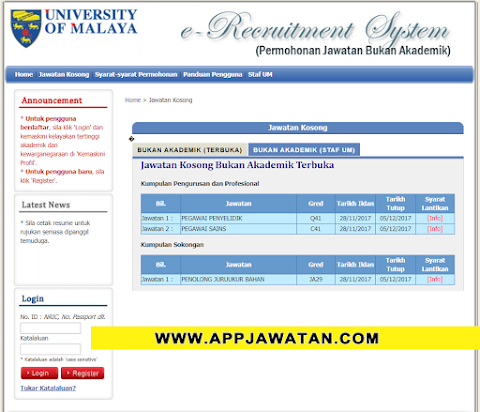Click the e-Recruitment System banner title
This screenshot has height=412, width=480.
(315, 29)
